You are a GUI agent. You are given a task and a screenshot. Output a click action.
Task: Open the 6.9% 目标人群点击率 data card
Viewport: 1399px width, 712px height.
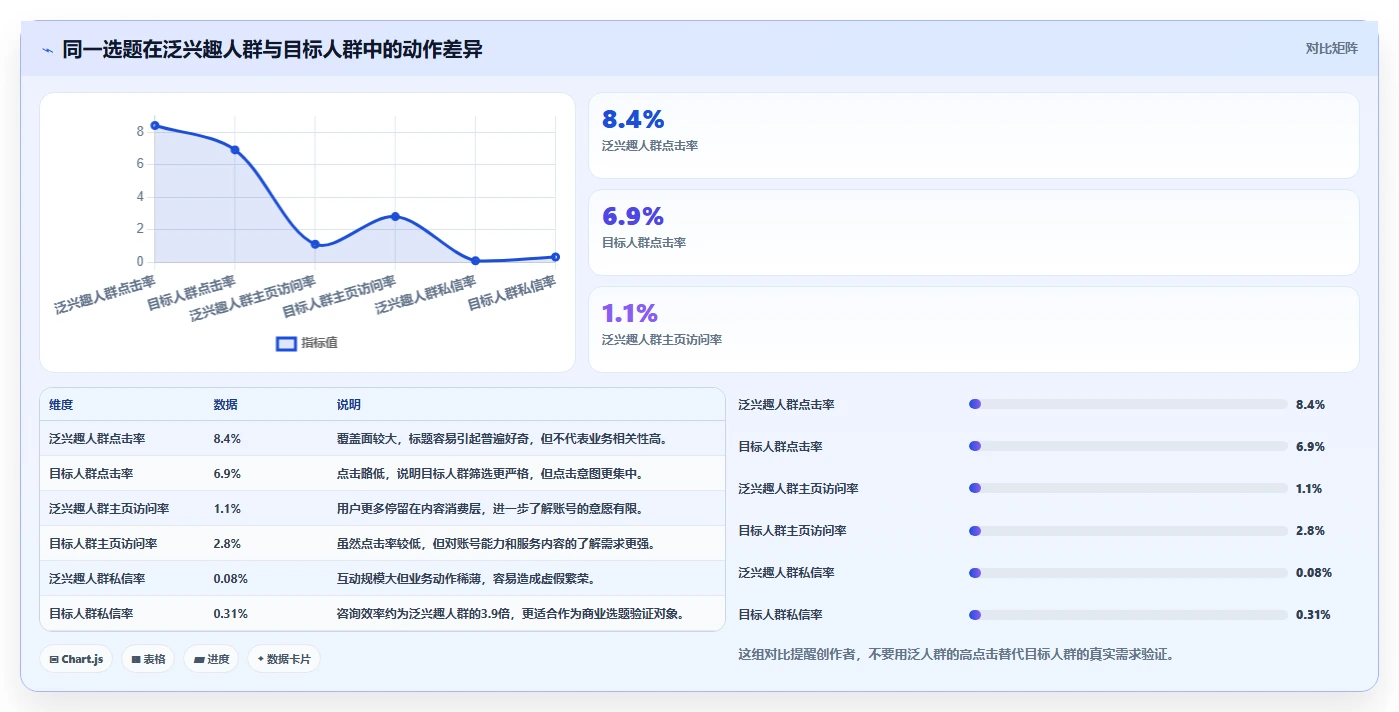(974, 233)
